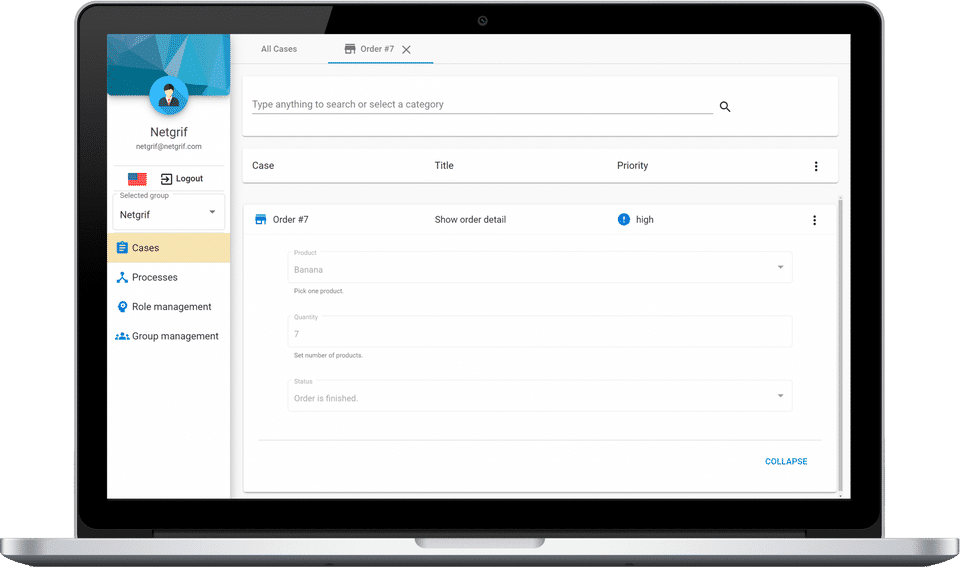
Task: Click the Case column header
Action: pyautogui.click(x=263, y=165)
